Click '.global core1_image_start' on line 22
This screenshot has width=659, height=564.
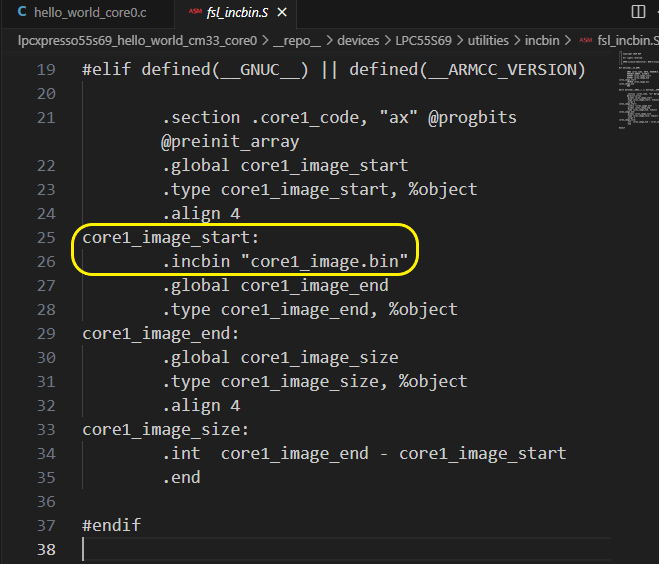coord(285,166)
